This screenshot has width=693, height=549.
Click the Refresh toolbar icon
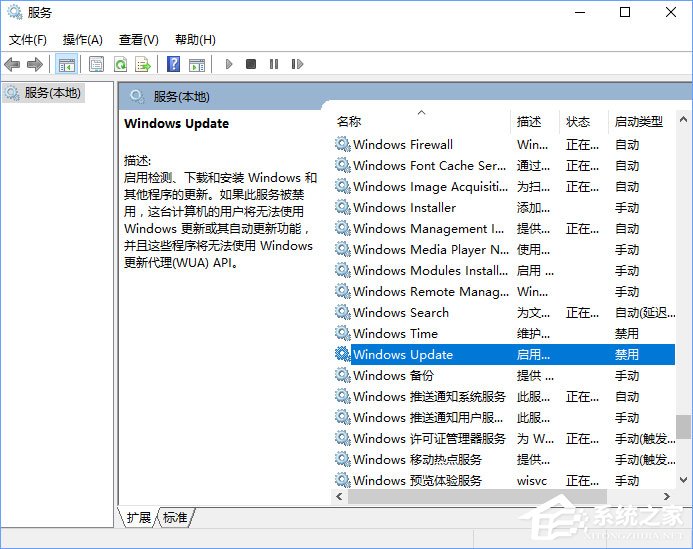(x=120, y=65)
